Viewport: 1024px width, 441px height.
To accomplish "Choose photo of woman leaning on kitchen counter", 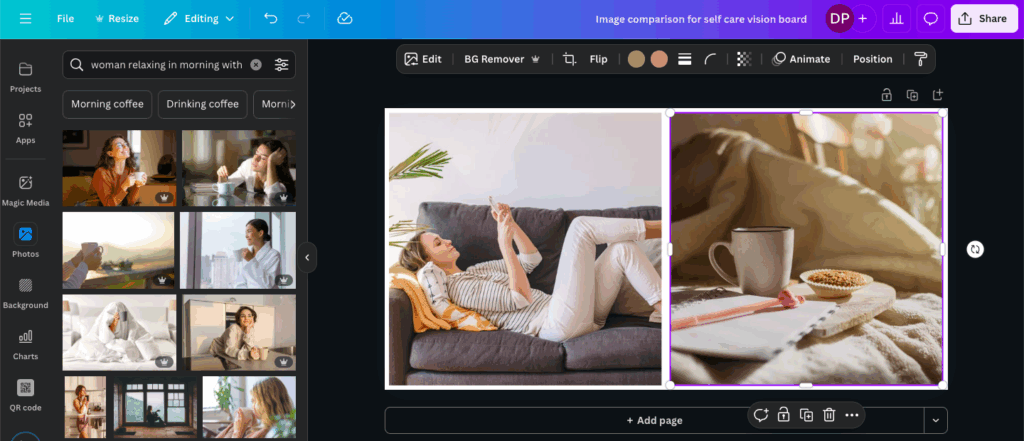I will (239, 332).
